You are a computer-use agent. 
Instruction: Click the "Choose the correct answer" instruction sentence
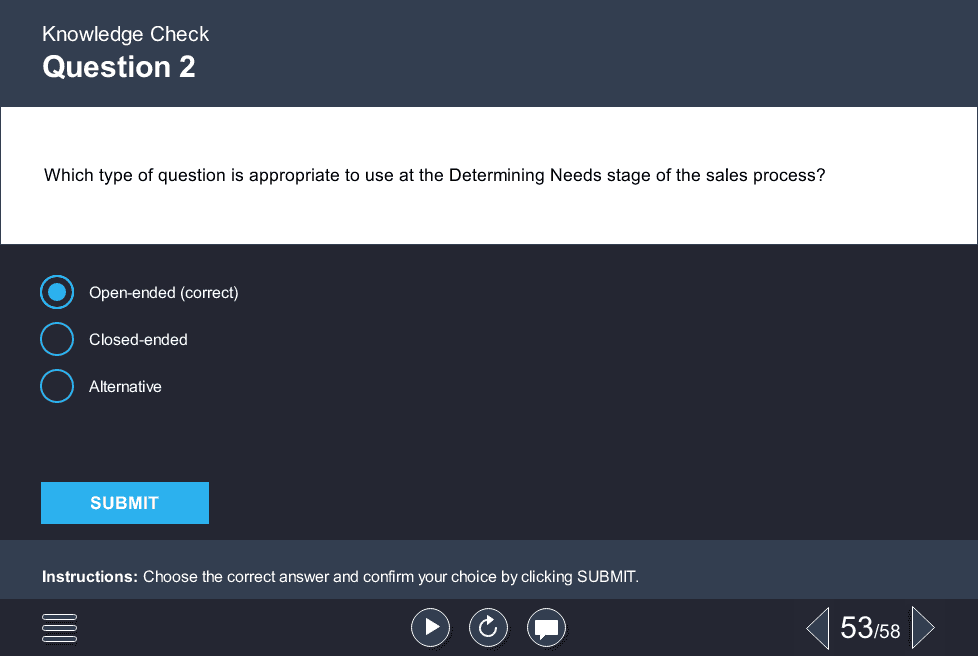[x=390, y=577]
